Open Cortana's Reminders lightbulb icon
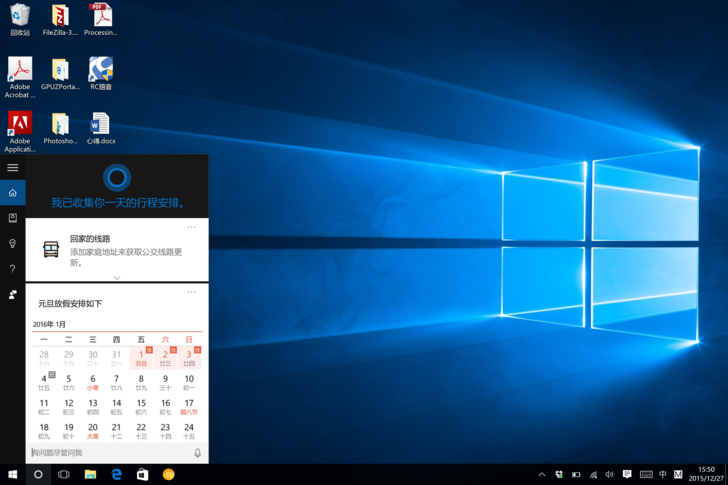This screenshot has height=485, width=728. (13, 244)
